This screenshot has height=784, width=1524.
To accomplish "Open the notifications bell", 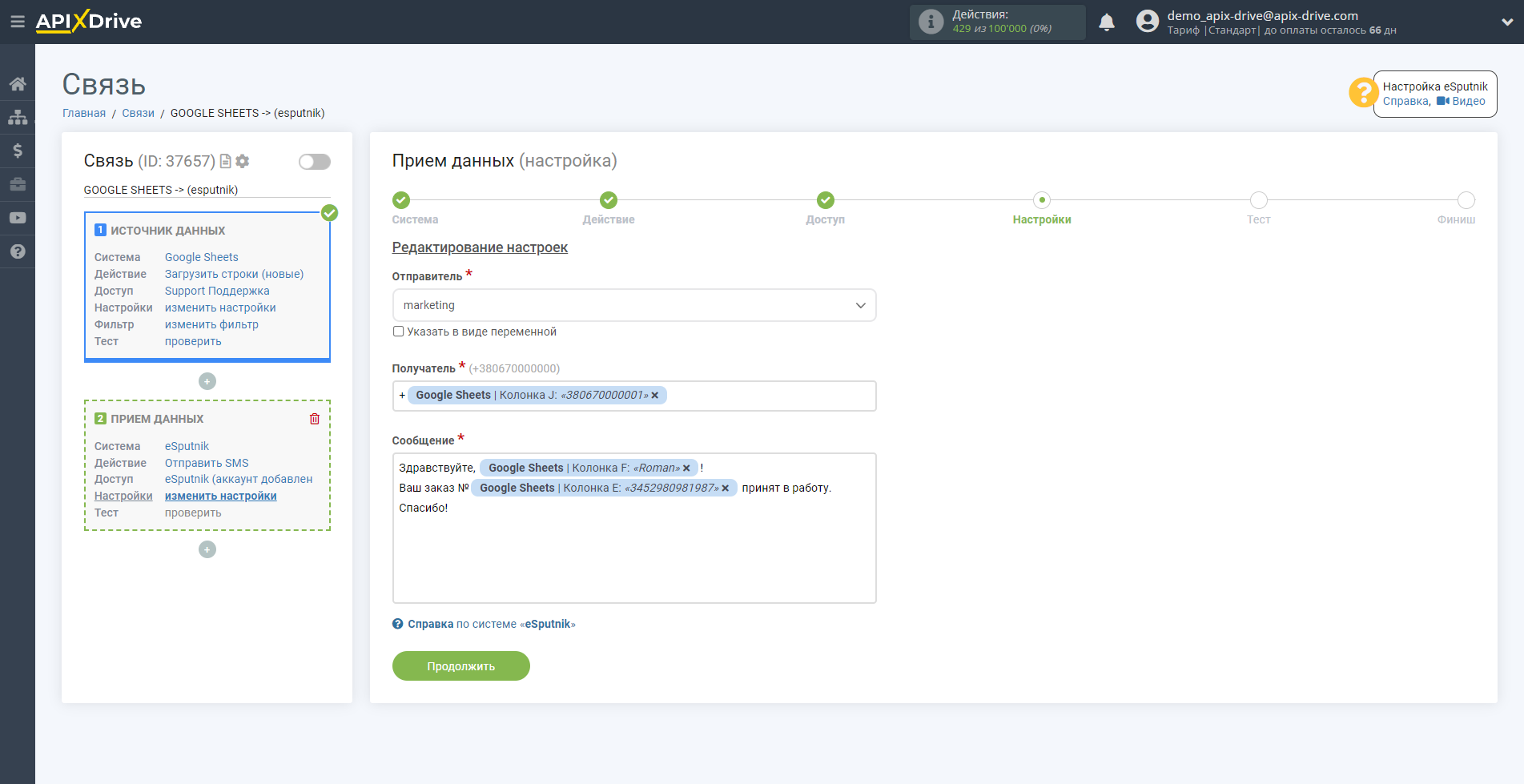I will pos(1107,22).
